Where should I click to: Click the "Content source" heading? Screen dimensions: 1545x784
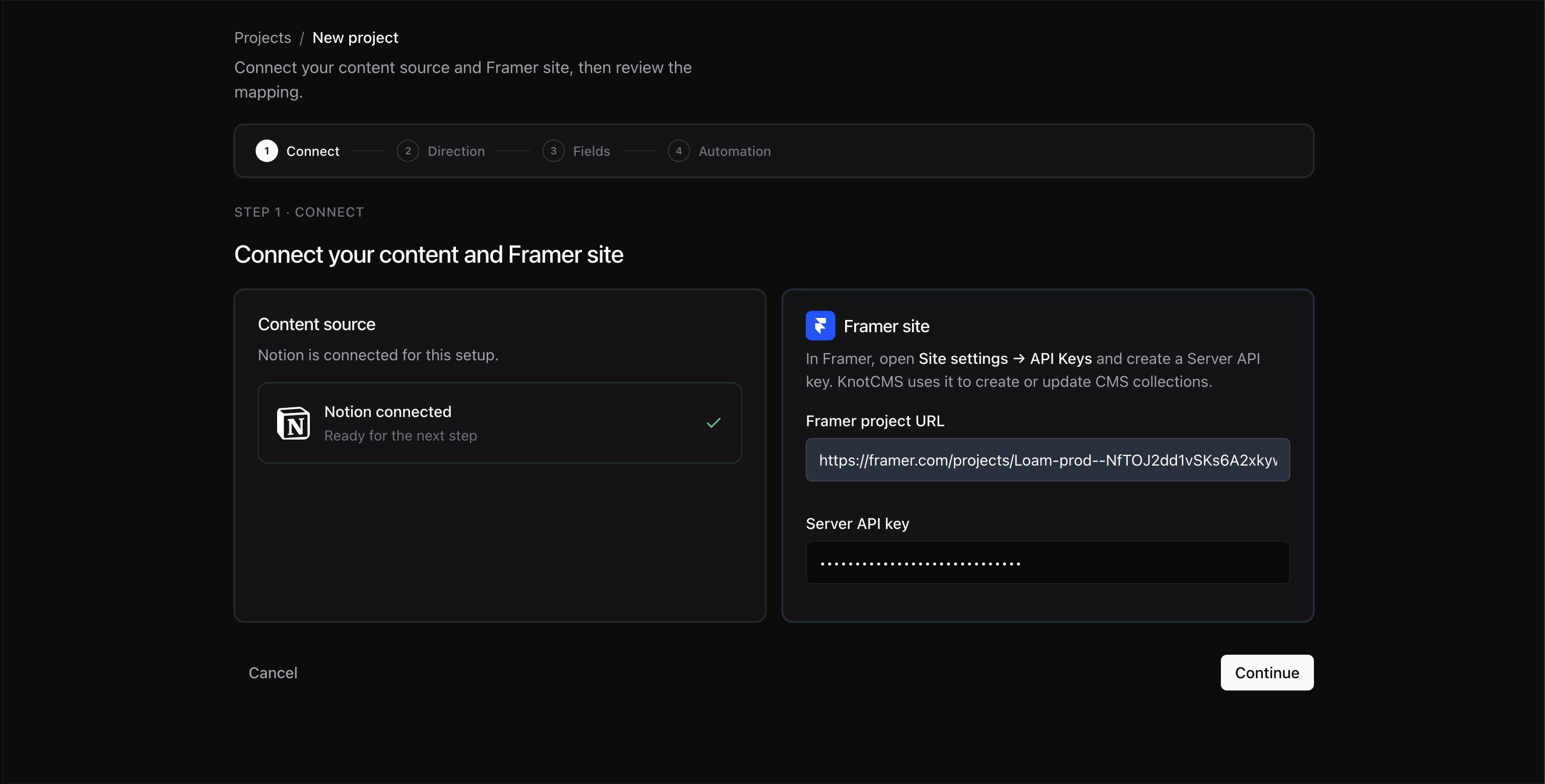point(316,324)
